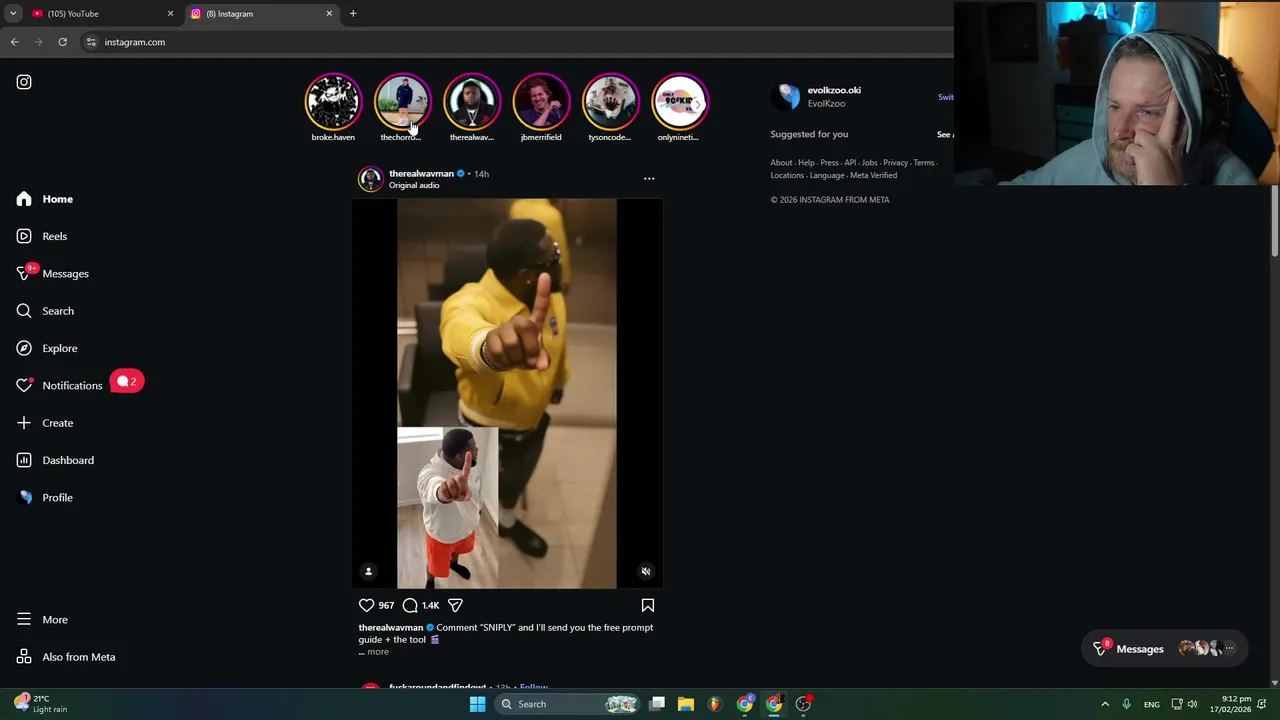Screen dimensions: 1280x720
Task: Open the Locations footer link
Action: [x=787, y=175]
